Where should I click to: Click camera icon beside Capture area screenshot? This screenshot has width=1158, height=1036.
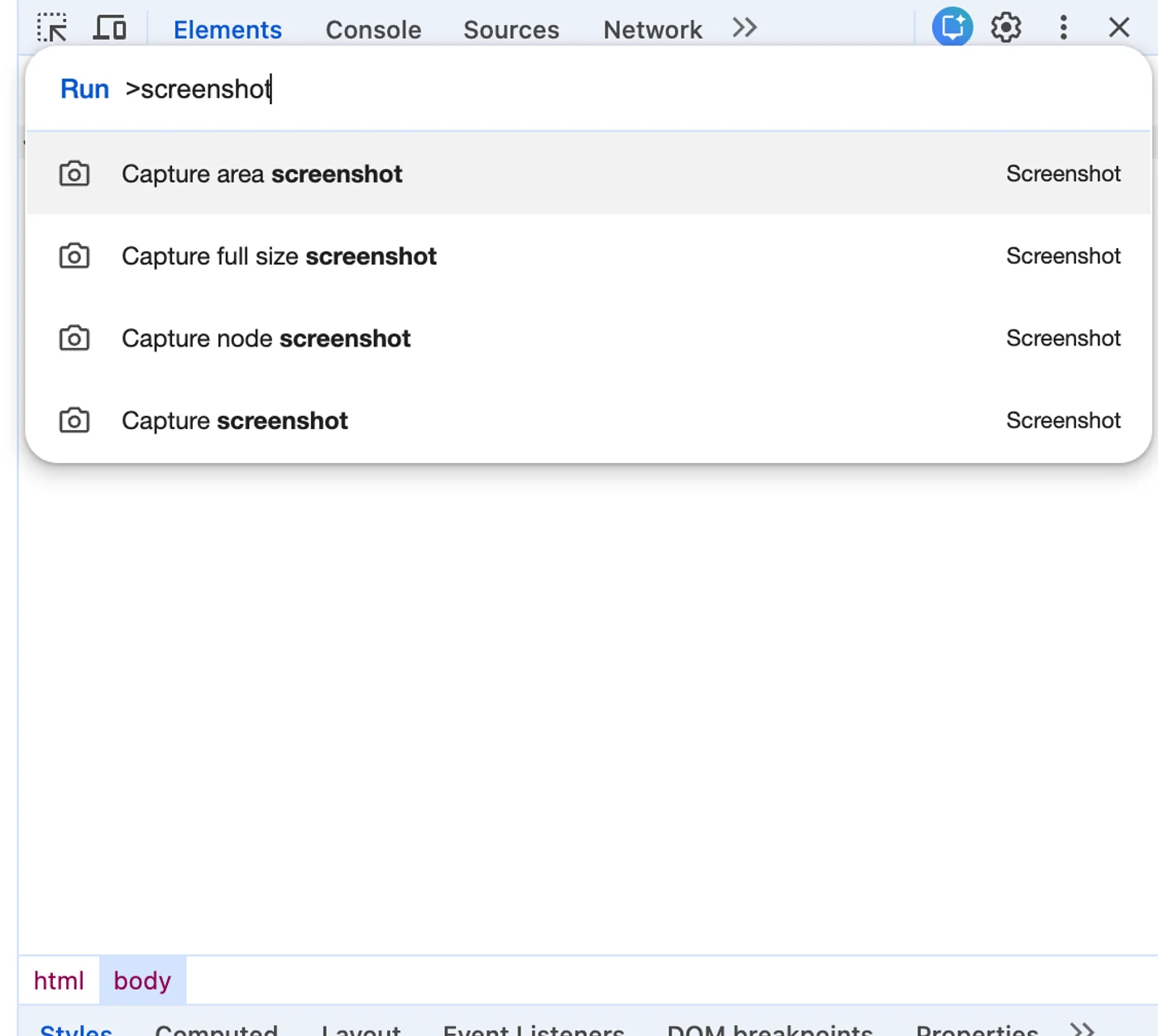74,174
